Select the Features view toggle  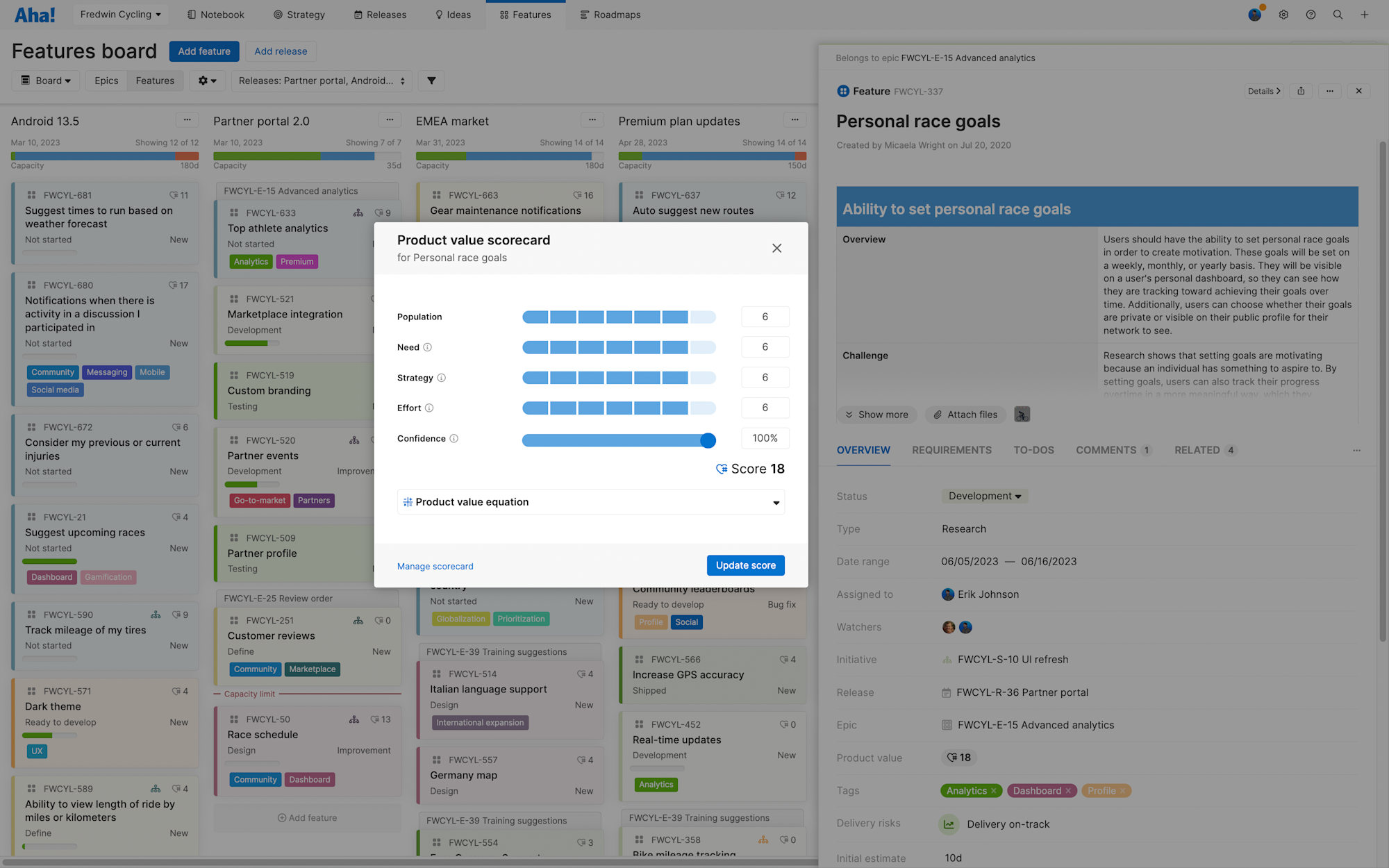[x=155, y=81]
